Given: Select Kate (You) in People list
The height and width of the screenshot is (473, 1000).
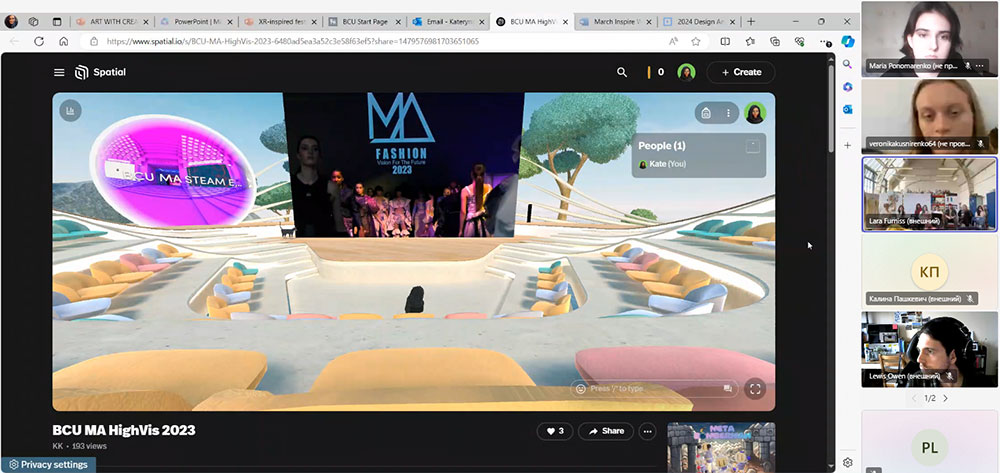Looking at the screenshot, I should pyautogui.click(x=663, y=164).
